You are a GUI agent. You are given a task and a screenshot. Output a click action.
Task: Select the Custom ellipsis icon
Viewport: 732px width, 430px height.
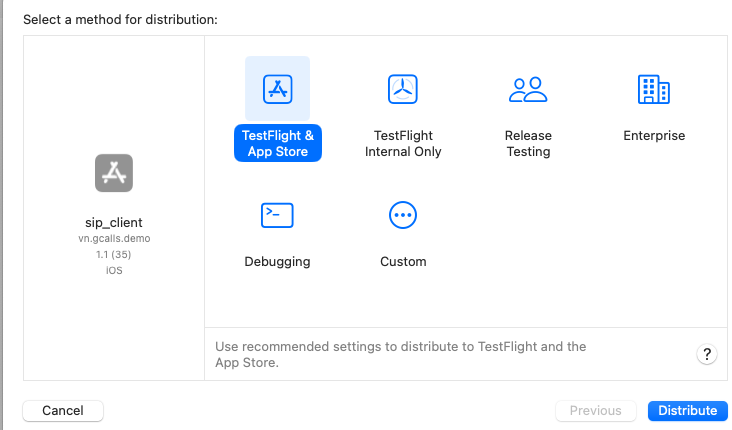pos(403,214)
